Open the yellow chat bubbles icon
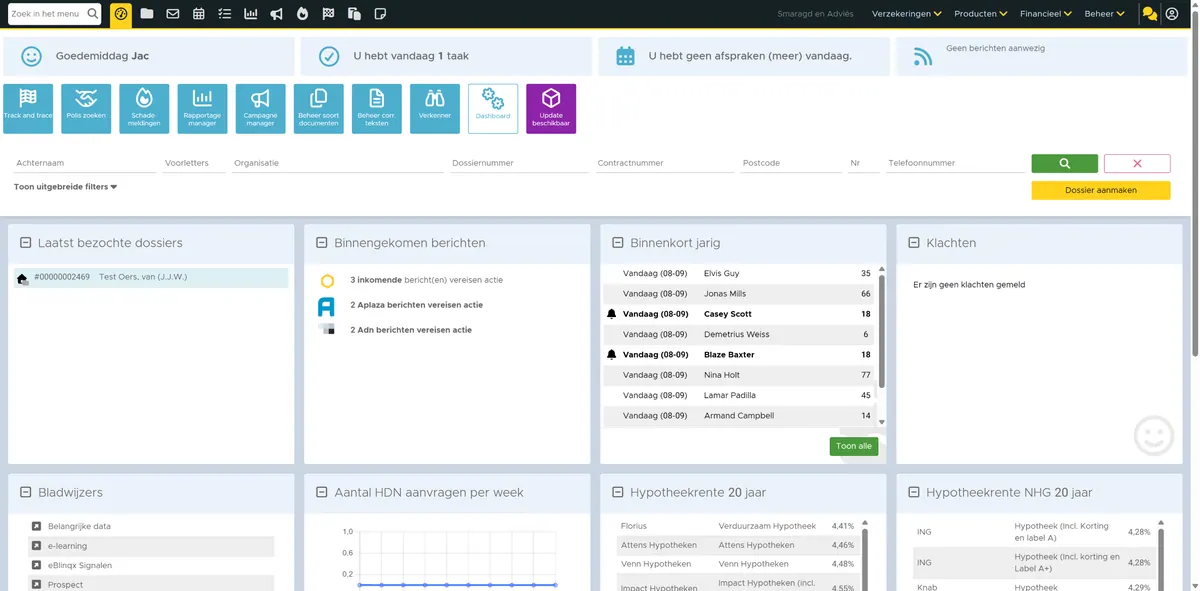 [x=1150, y=14]
